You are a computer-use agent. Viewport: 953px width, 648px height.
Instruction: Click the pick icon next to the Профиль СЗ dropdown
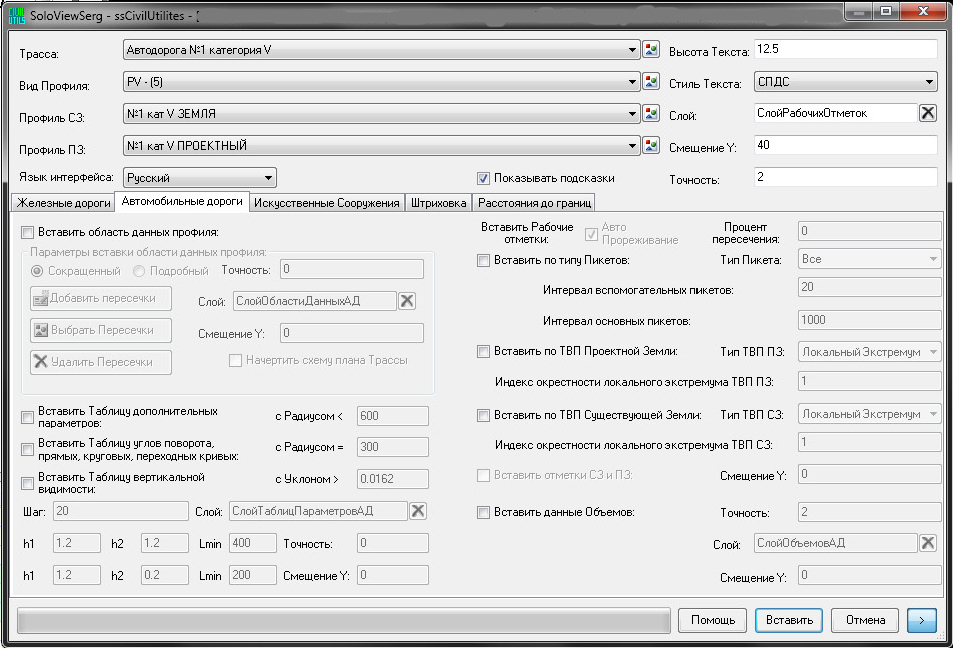pyautogui.click(x=652, y=114)
